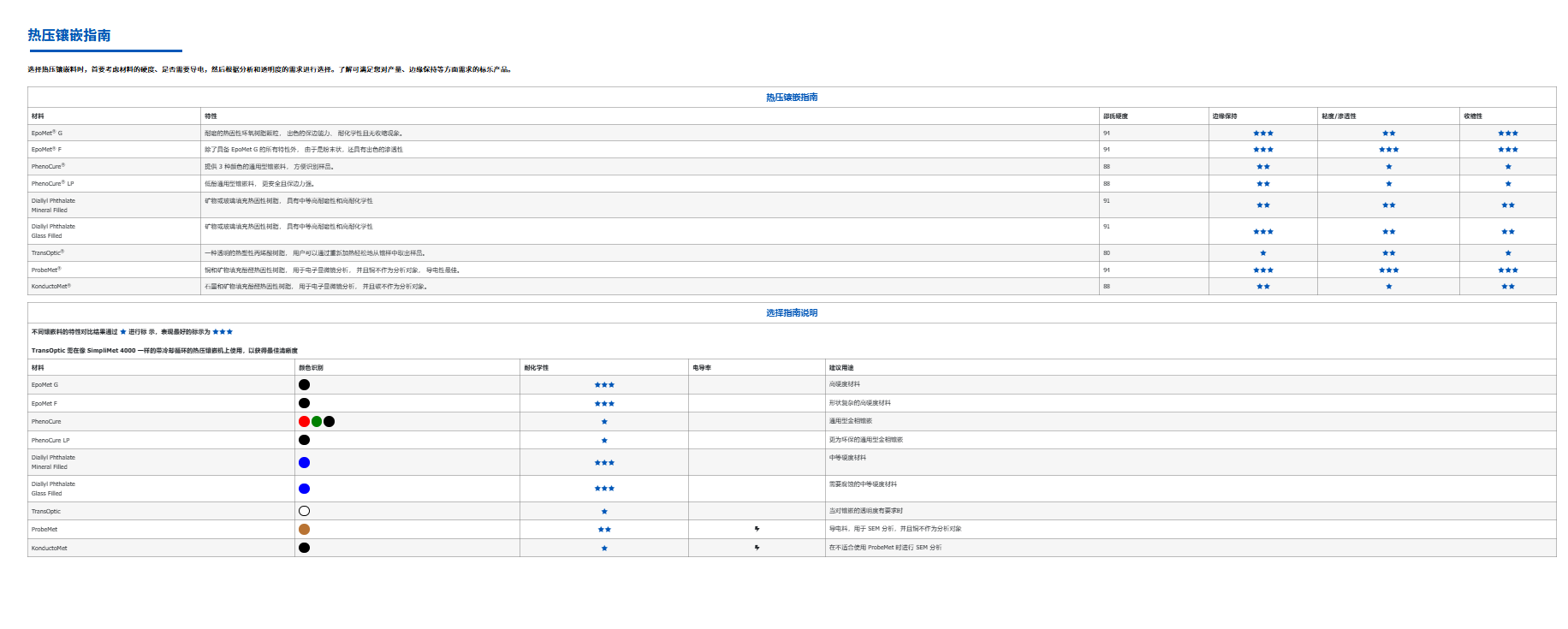This screenshot has width=1568, height=629.
Task: Click the red color dot for PhenoCure
Action: [x=304, y=422]
